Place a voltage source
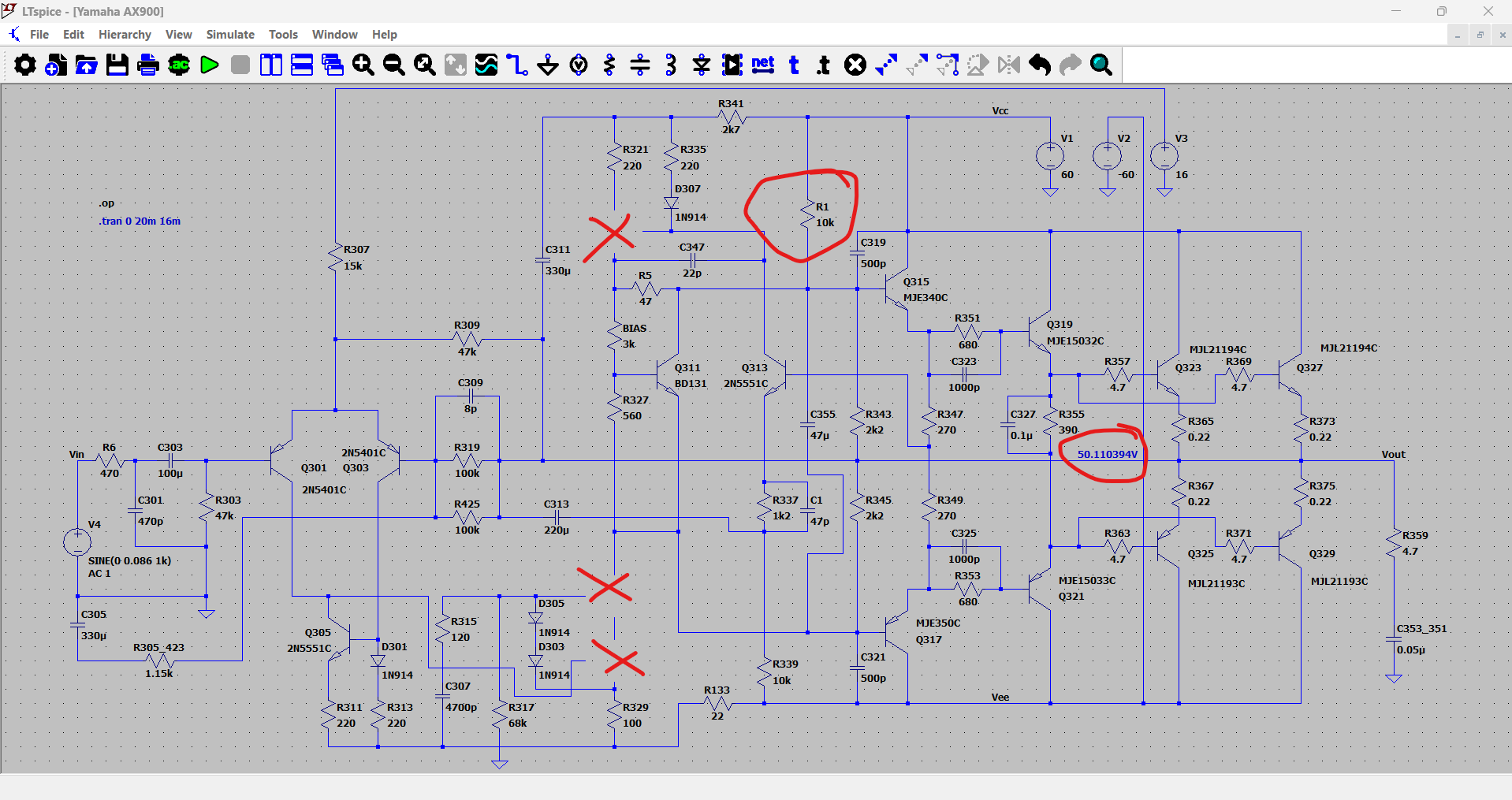The width and height of the screenshot is (1512, 800). (x=579, y=65)
